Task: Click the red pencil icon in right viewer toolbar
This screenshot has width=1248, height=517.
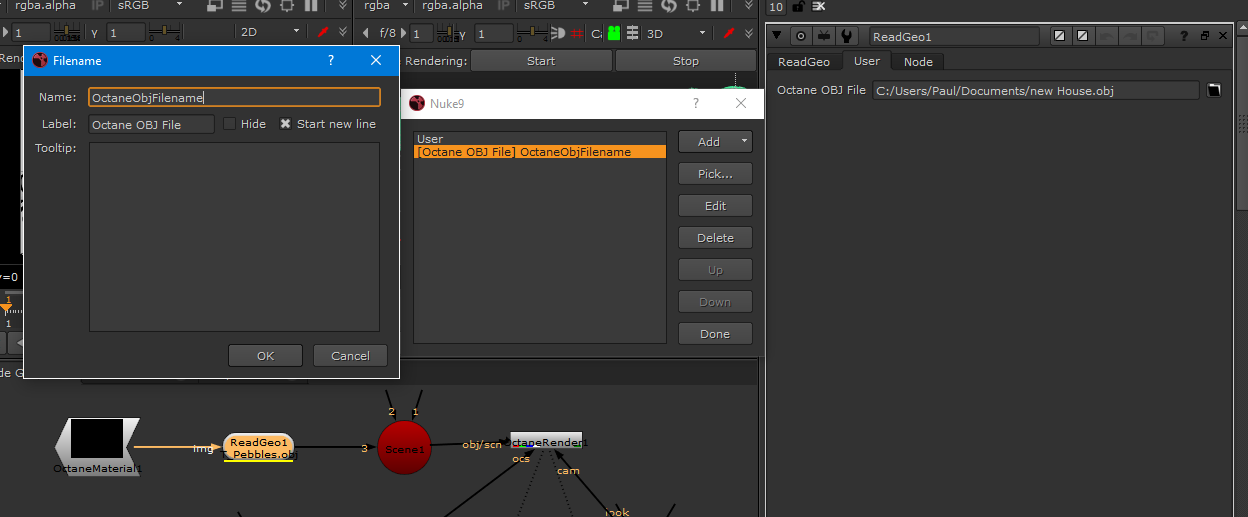Action: point(728,32)
